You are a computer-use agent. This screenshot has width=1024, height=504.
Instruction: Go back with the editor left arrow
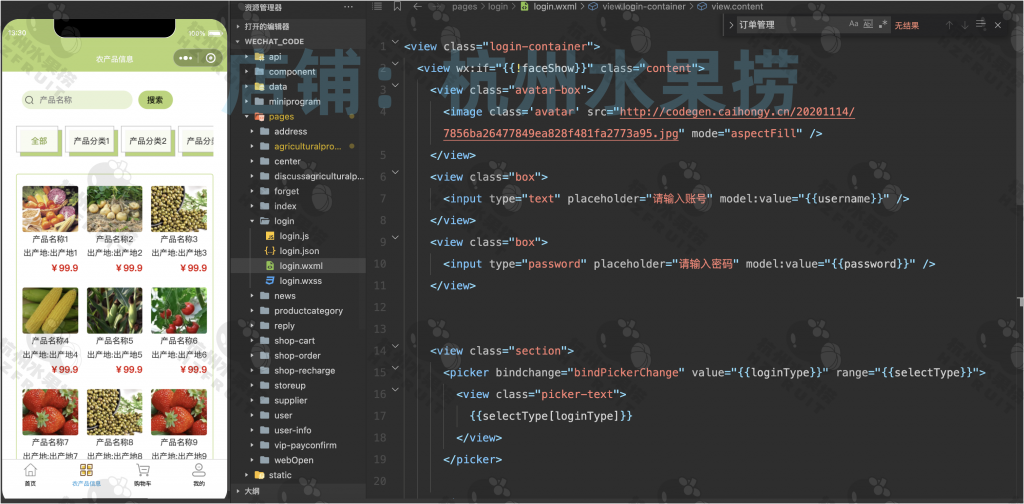point(417,7)
